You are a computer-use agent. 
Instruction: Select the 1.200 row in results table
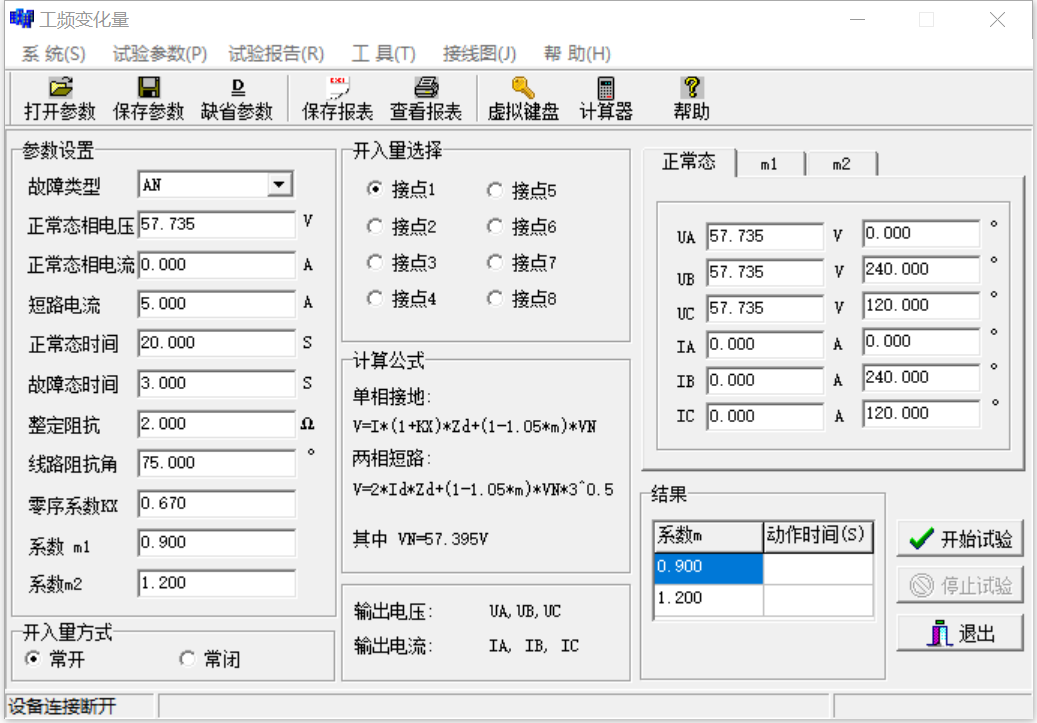point(708,598)
